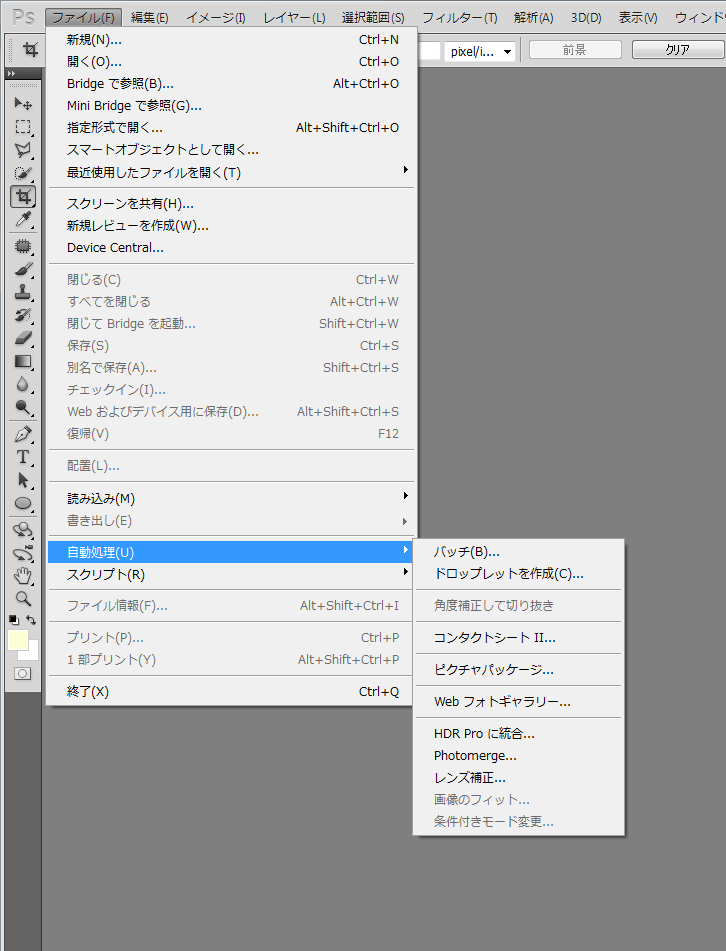Open the ファイル(F) menu
The width and height of the screenshot is (726, 951).
(83, 18)
